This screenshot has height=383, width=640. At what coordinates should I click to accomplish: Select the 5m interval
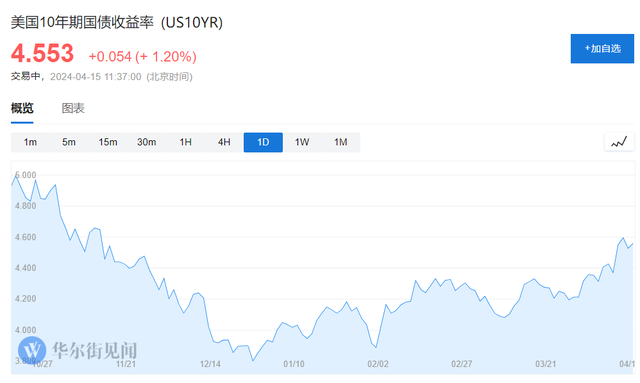(69, 142)
